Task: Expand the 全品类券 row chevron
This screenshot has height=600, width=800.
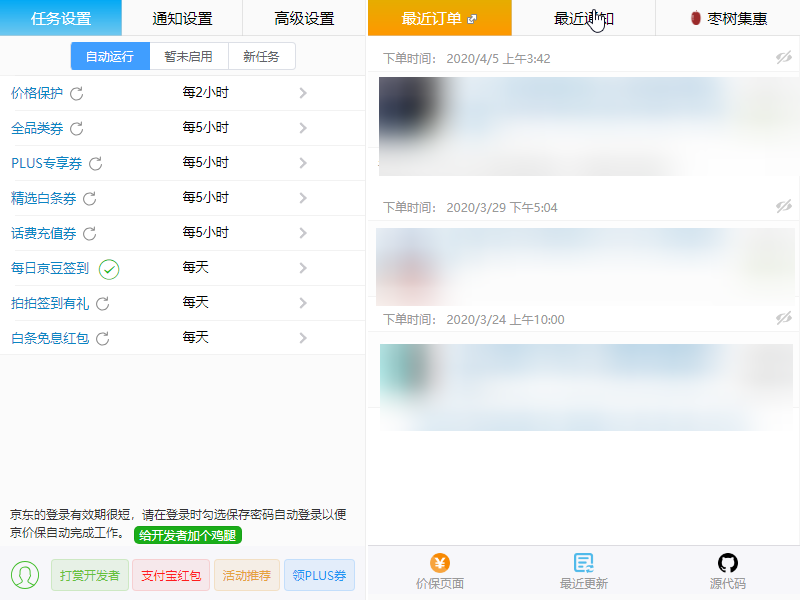Action: [x=303, y=128]
